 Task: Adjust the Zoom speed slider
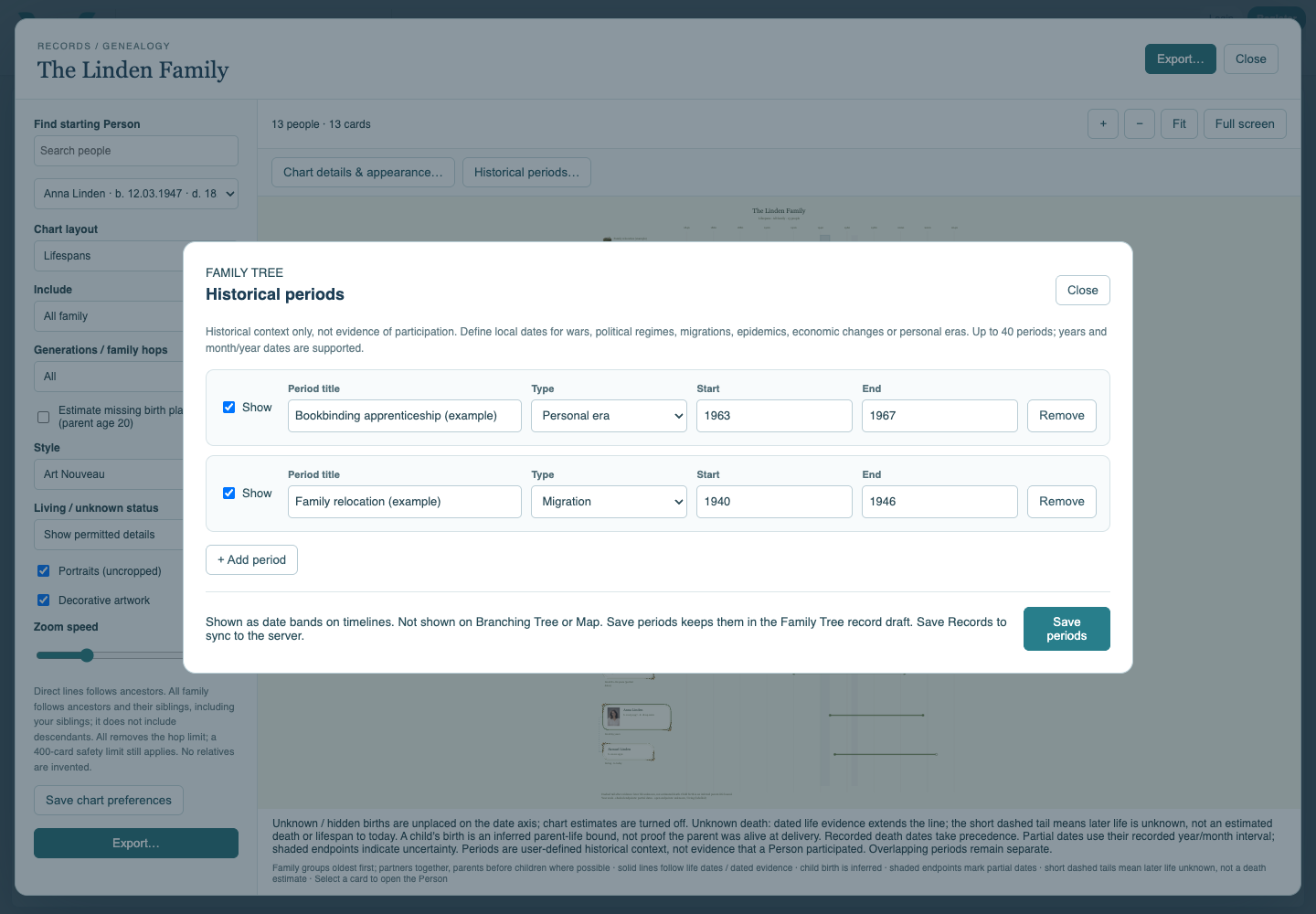(87, 655)
